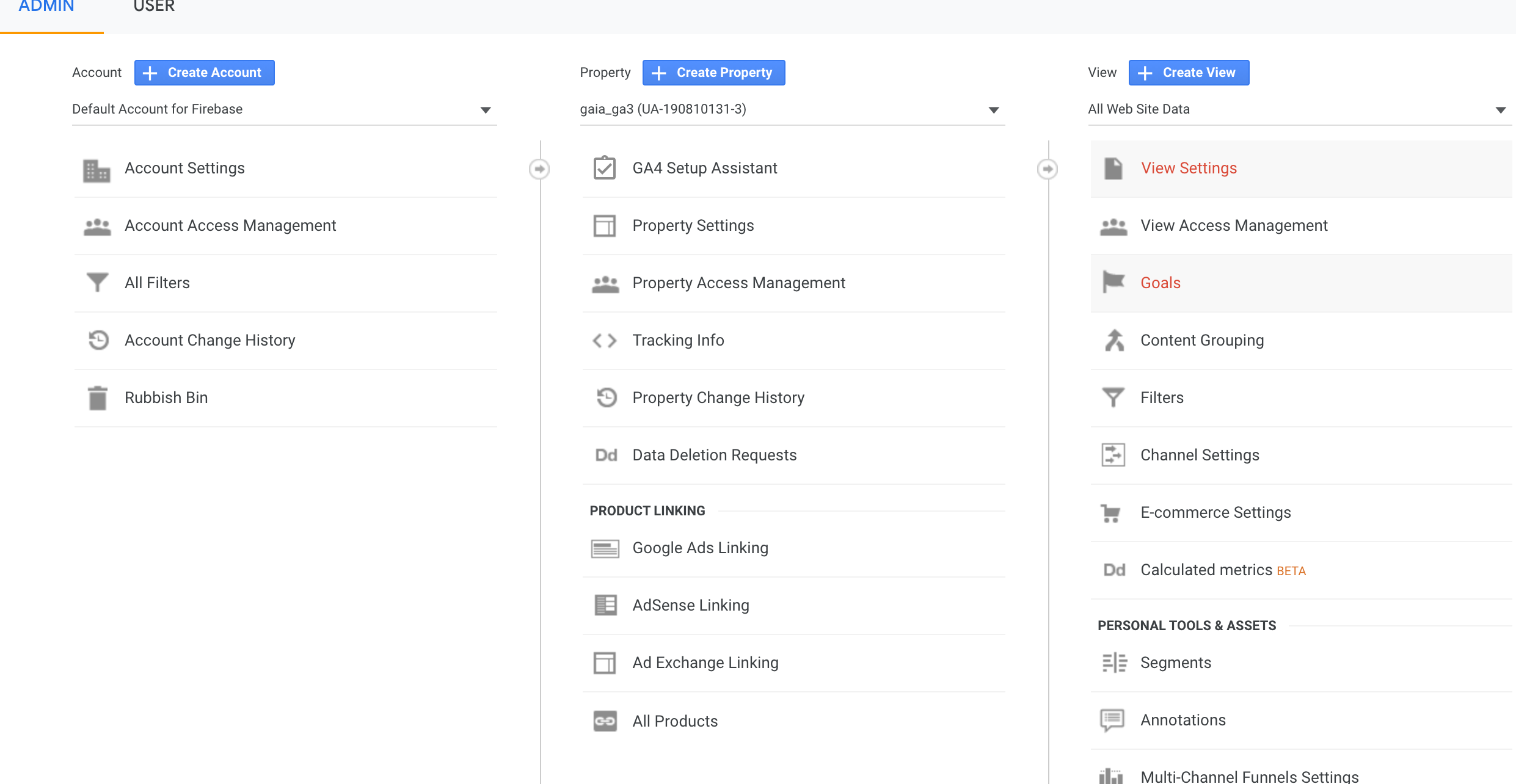Click the All Filters funnel icon

[x=97, y=283]
